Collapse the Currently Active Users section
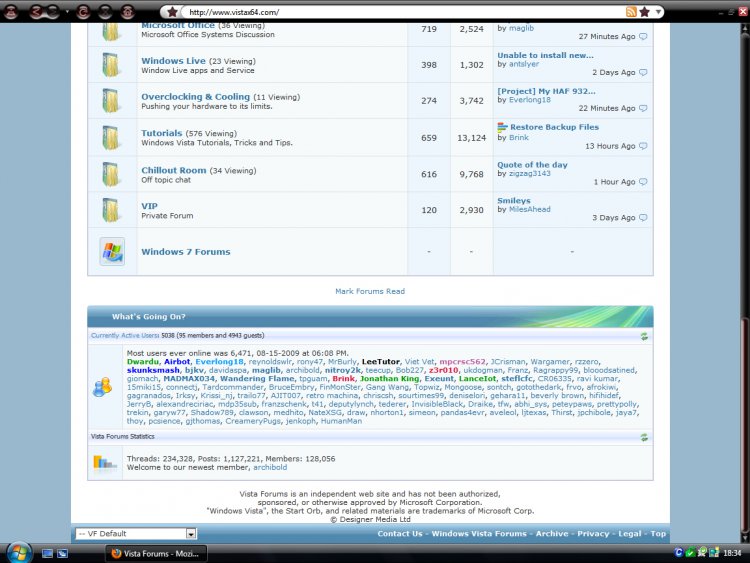750x563 pixels. (x=644, y=336)
